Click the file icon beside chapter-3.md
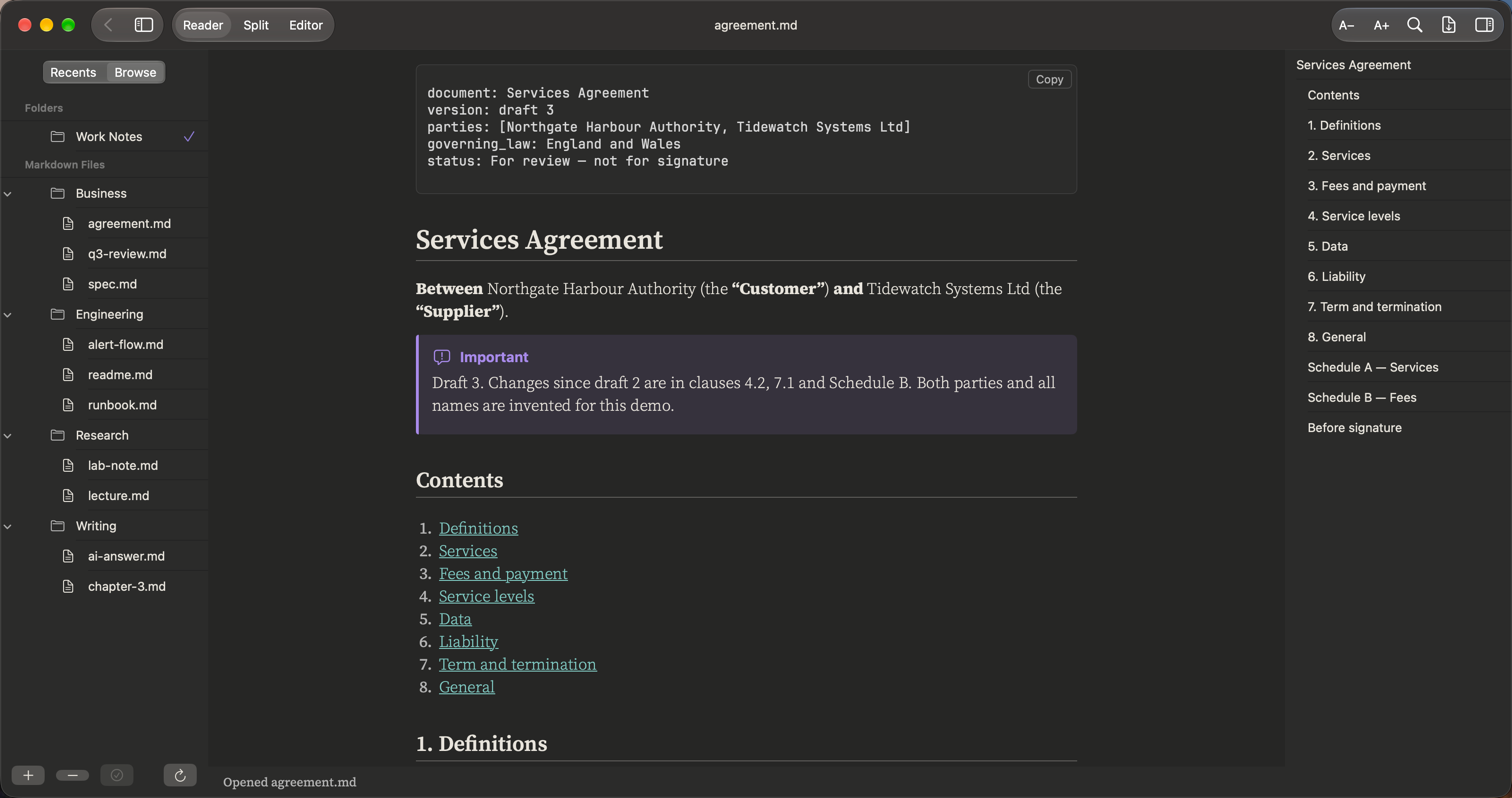The width and height of the screenshot is (1512, 798). 68,587
